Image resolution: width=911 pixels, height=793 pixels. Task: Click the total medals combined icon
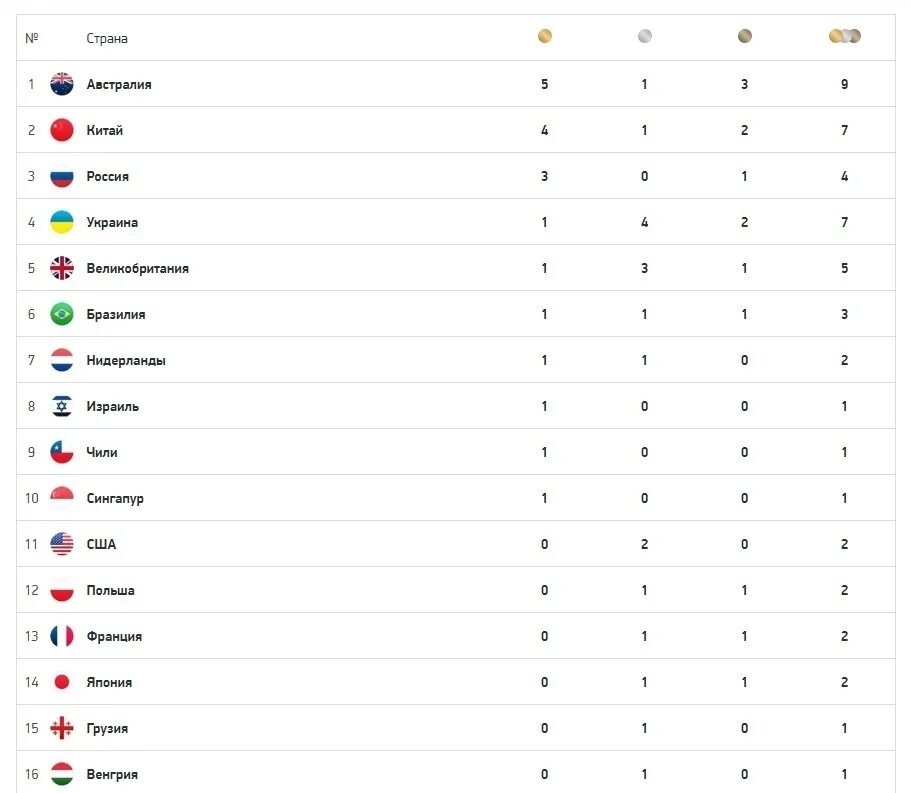pyautogui.click(x=844, y=36)
